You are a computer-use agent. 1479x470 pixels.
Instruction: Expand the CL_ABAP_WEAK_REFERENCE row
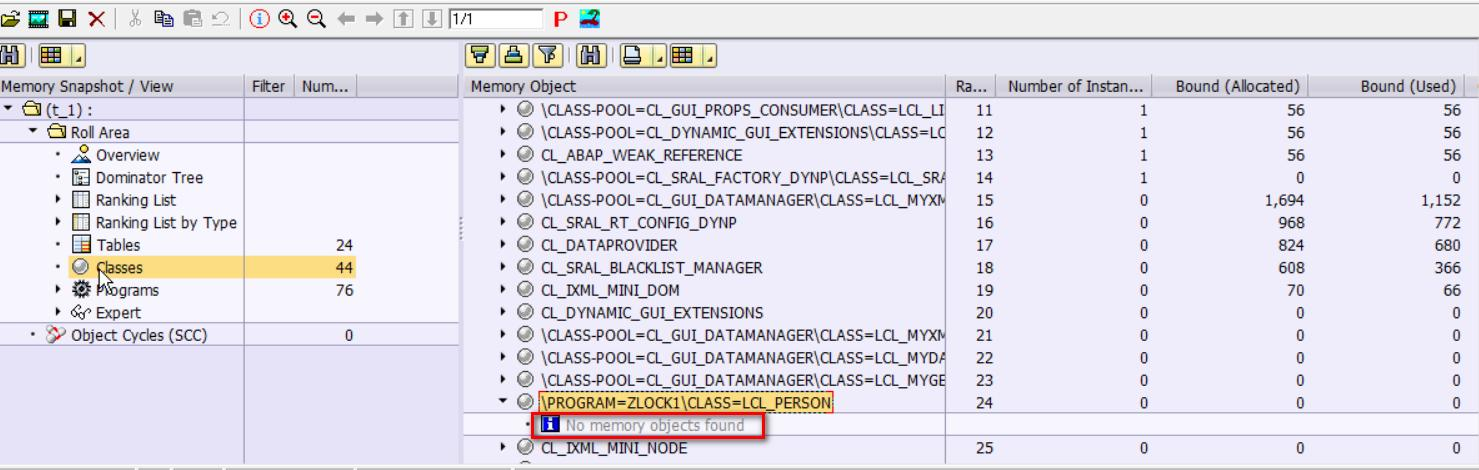[504, 155]
